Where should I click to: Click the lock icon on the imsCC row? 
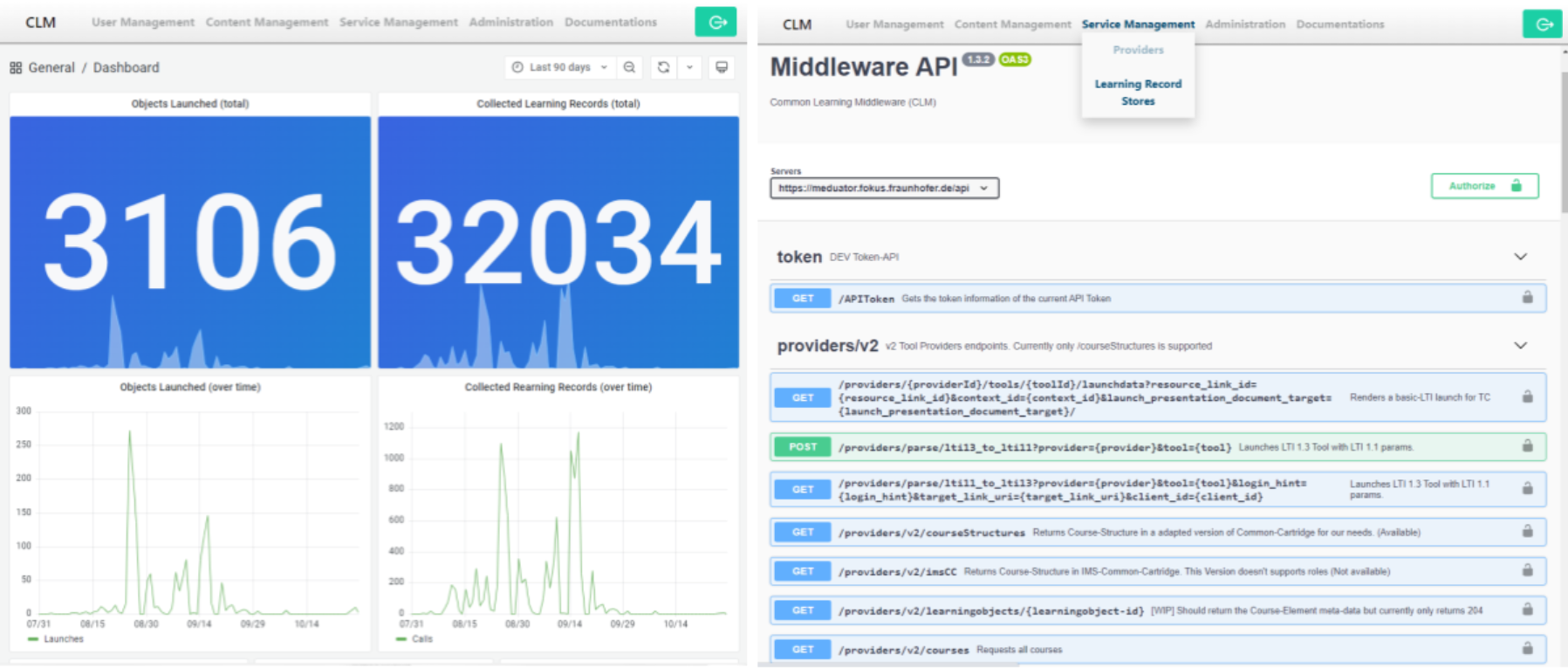tap(1527, 571)
